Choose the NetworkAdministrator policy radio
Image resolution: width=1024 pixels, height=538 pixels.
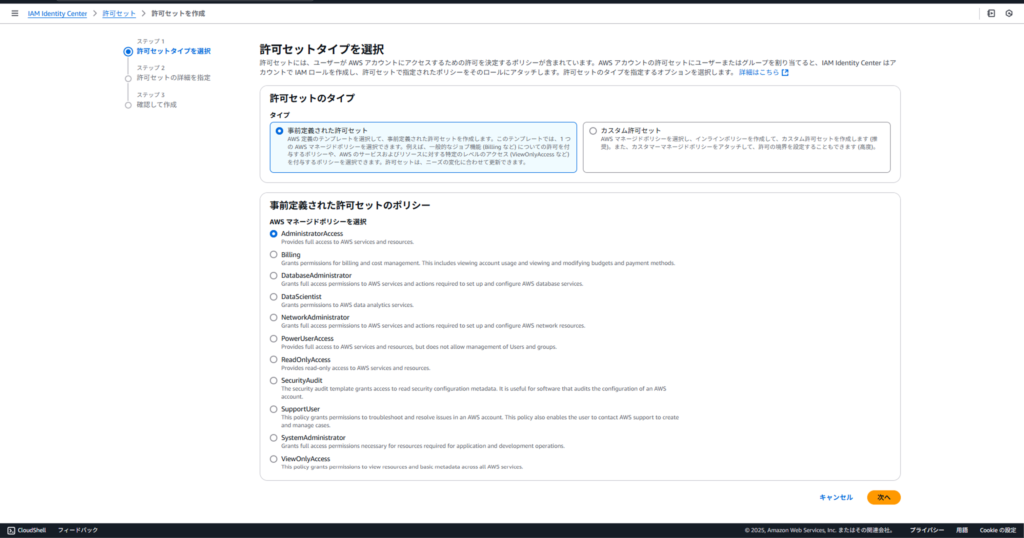pyautogui.click(x=274, y=317)
